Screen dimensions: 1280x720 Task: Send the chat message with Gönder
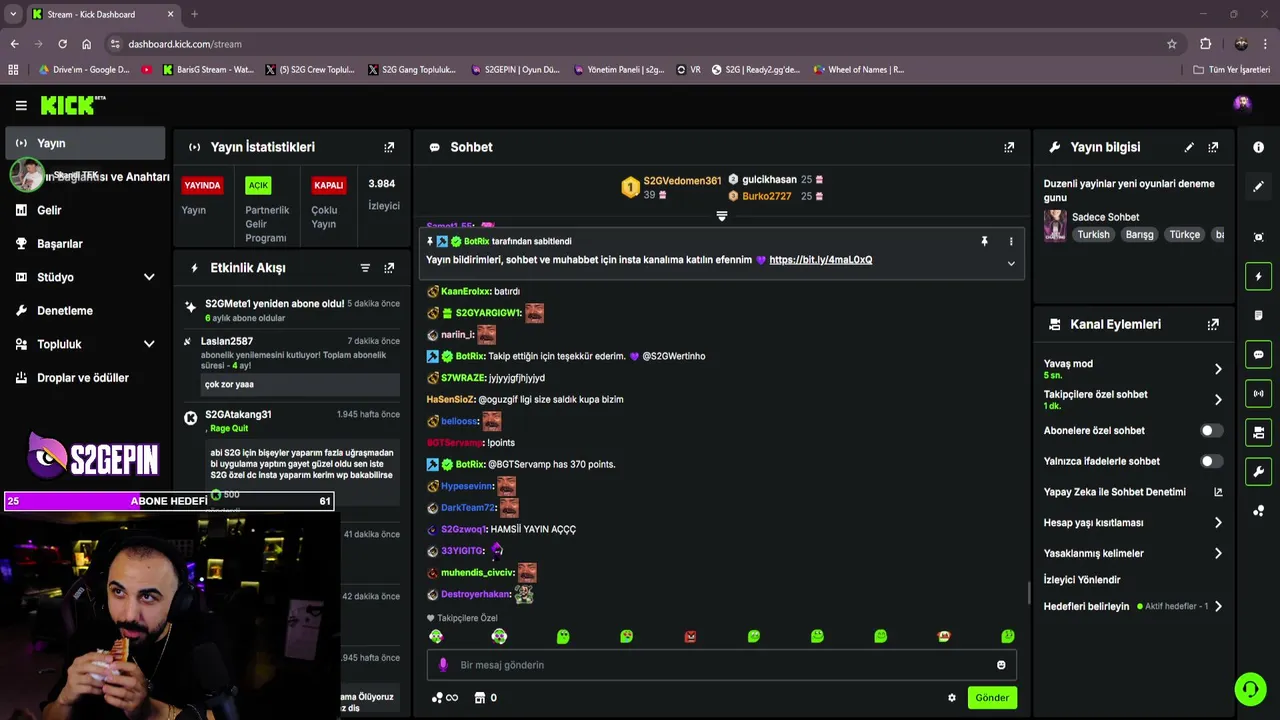pyautogui.click(x=992, y=698)
